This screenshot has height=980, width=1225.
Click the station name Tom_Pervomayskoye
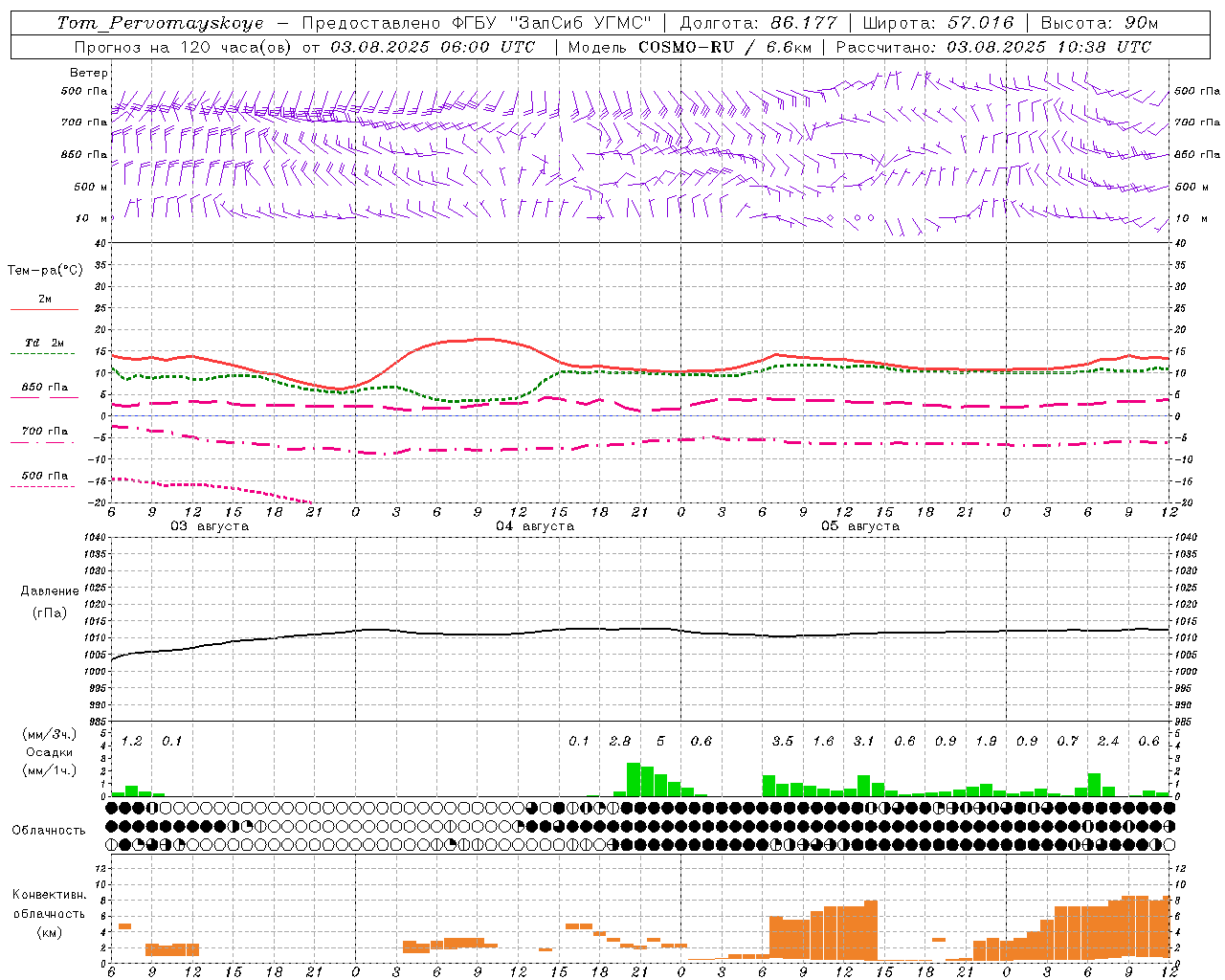160,23
